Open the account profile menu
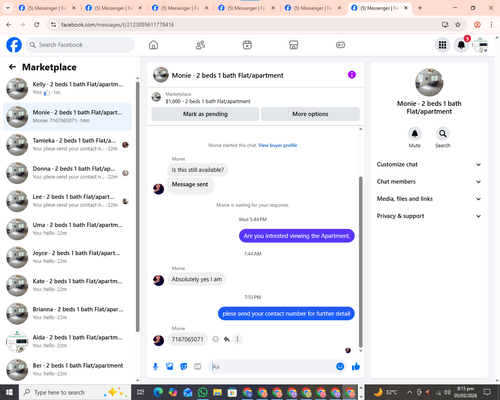Viewport: 500px width, 400px height. pyautogui.click(x=480, y=45)
